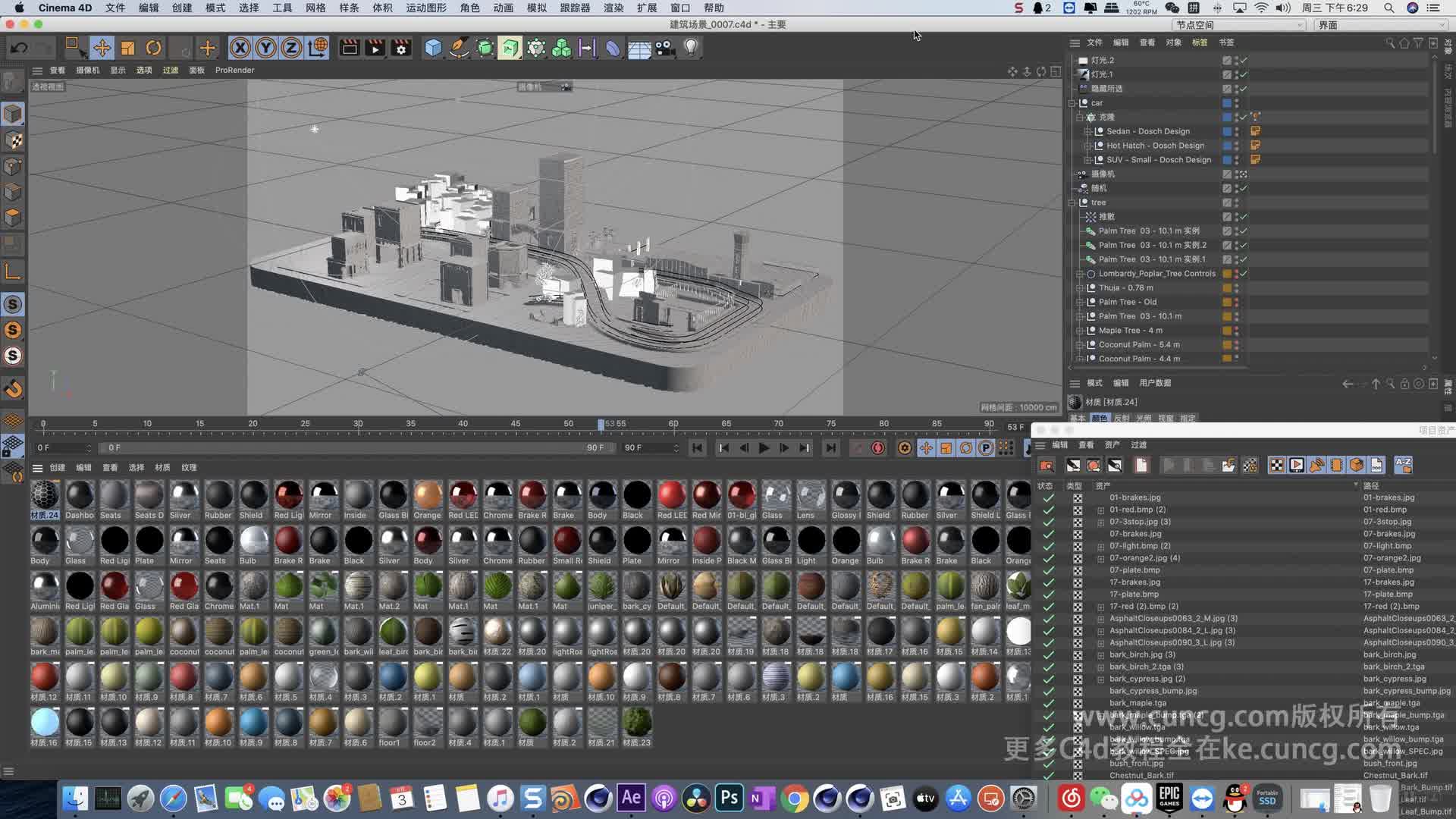Screen dimensions: 1456x819
Task: Collapse the tree group in object manager
Action: pyautogui.click(x=1072, y=202)
